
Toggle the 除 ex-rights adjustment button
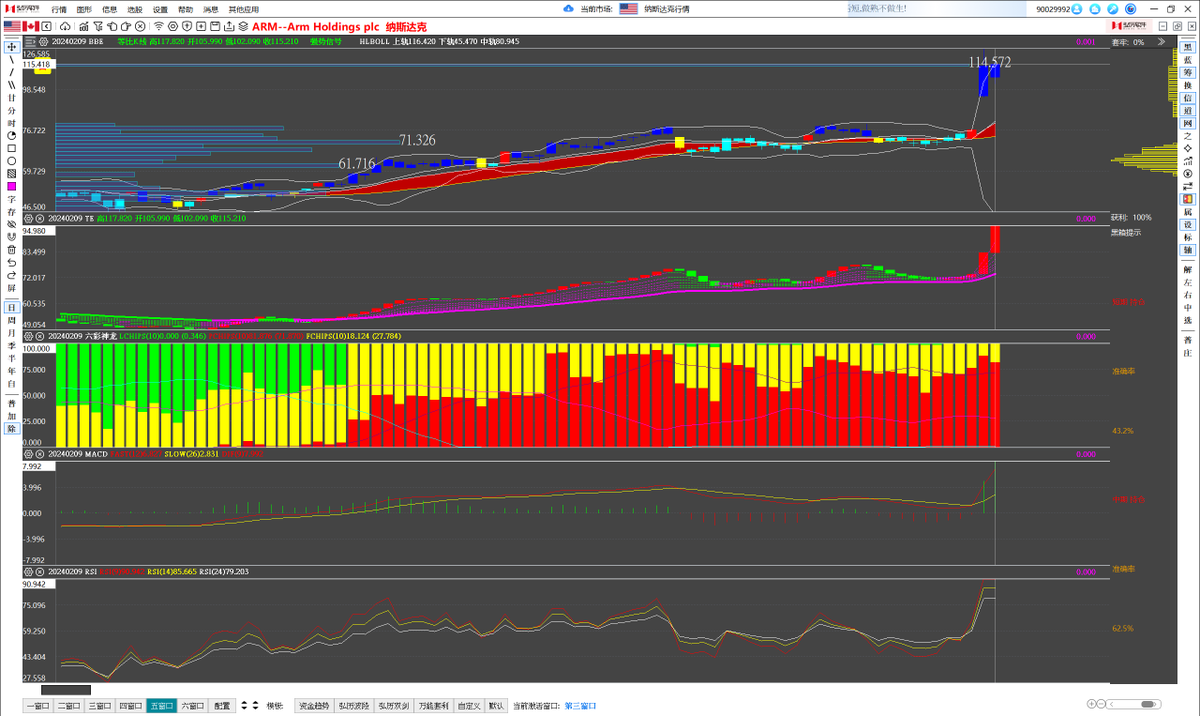pos(11,428)
